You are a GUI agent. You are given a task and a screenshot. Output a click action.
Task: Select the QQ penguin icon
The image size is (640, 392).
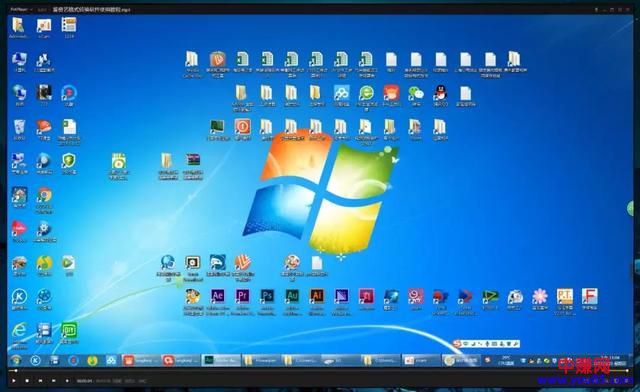pos(440,93)
